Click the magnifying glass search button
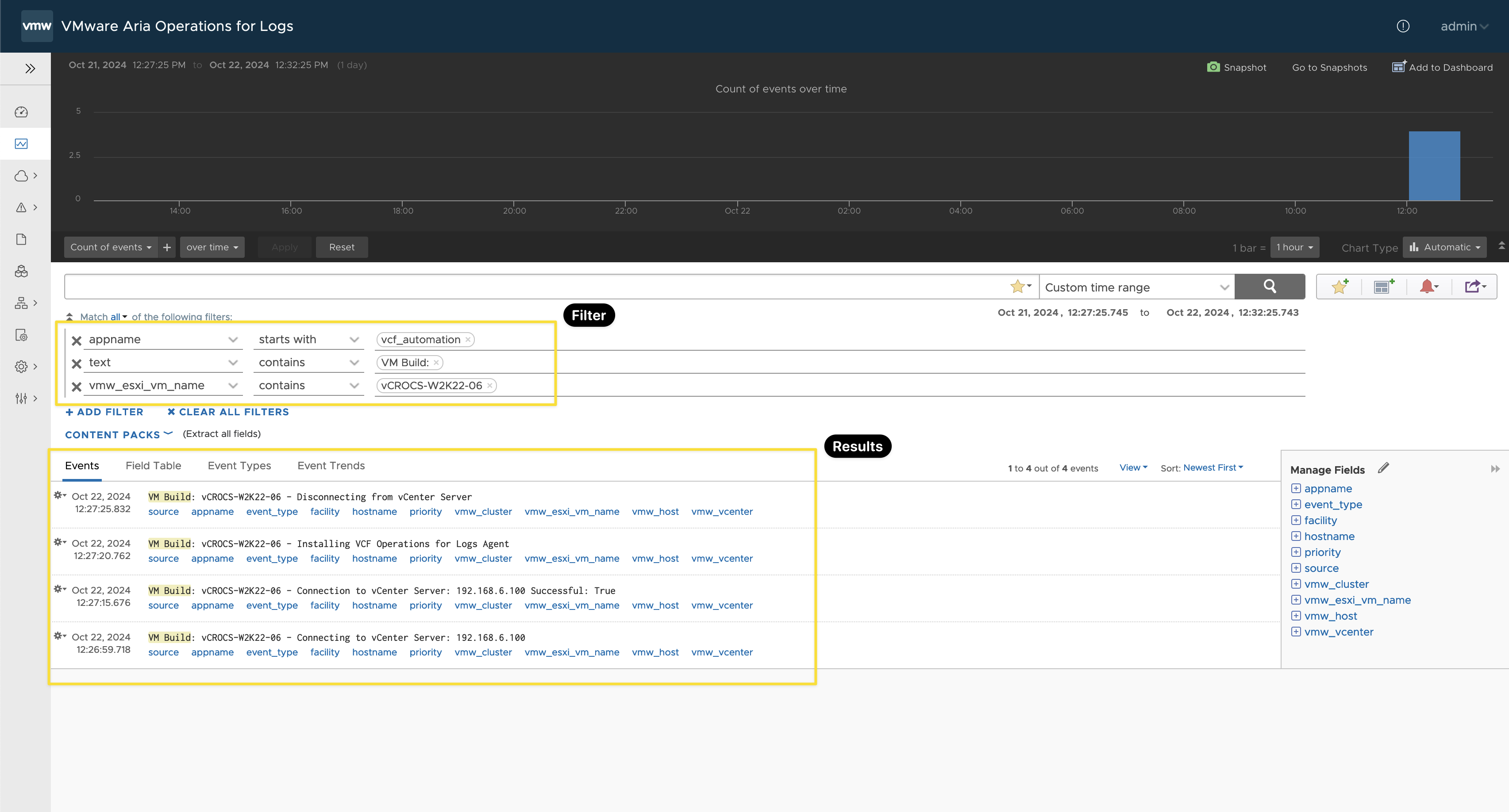Viewport: 1509px width, 812px height. [1270, 286]
